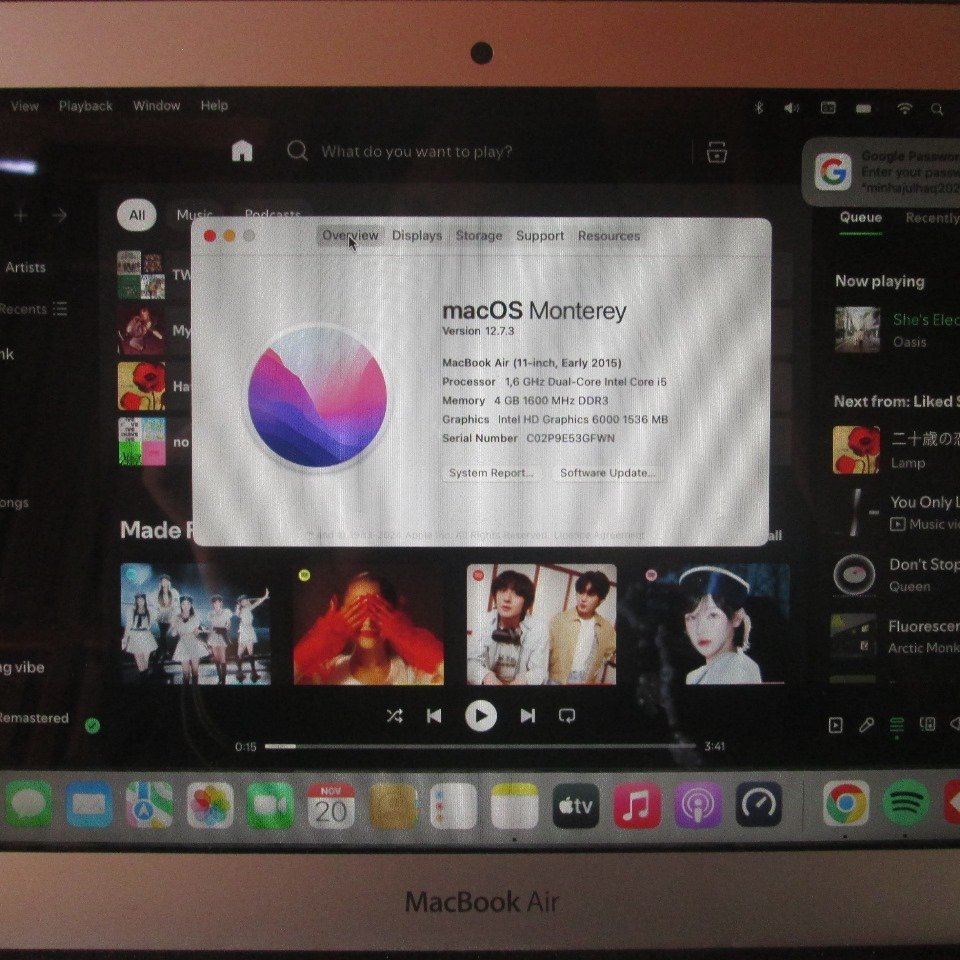
Task: Select the Podcasts filter chip
Action: tap(272, 216)
